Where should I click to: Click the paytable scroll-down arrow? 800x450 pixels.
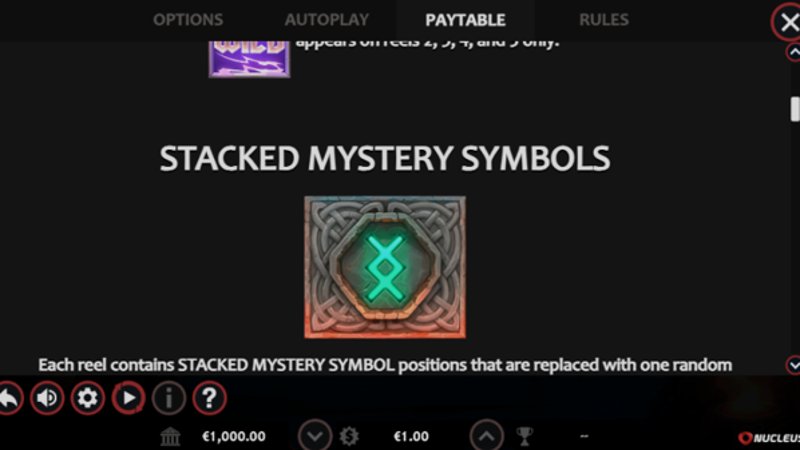(794, 365)
